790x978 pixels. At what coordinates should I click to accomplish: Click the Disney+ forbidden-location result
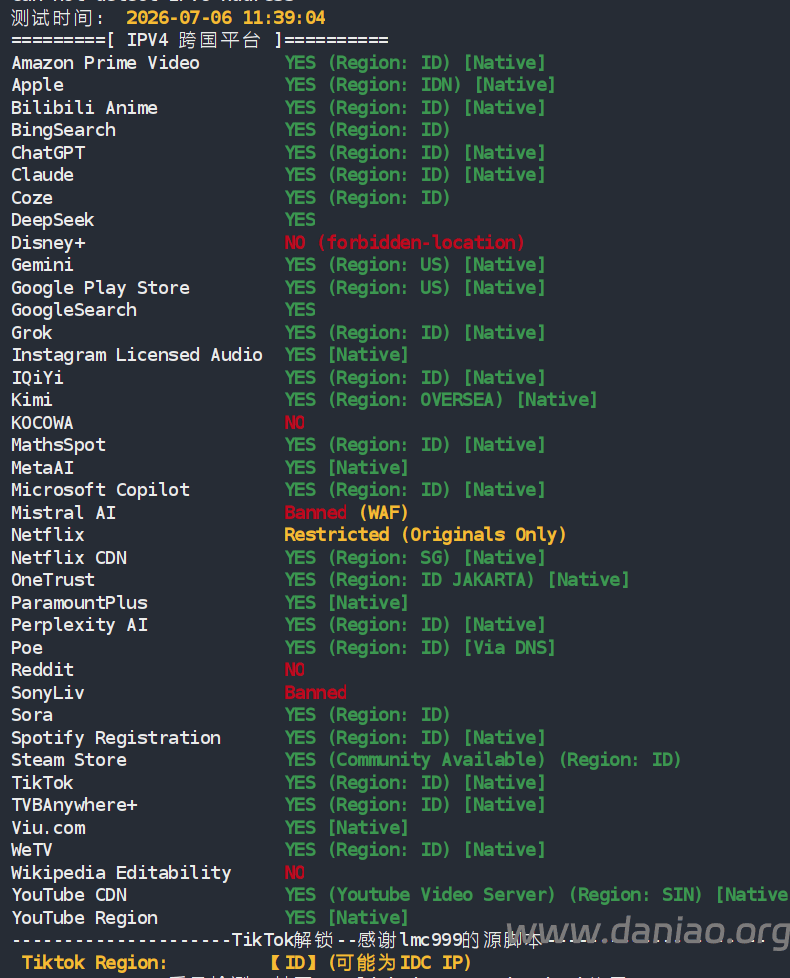[x=405, y=243]
